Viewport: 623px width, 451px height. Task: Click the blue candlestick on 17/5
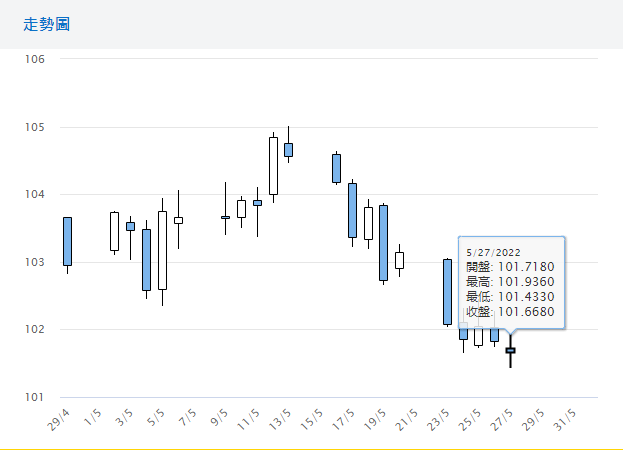point(352,210)
